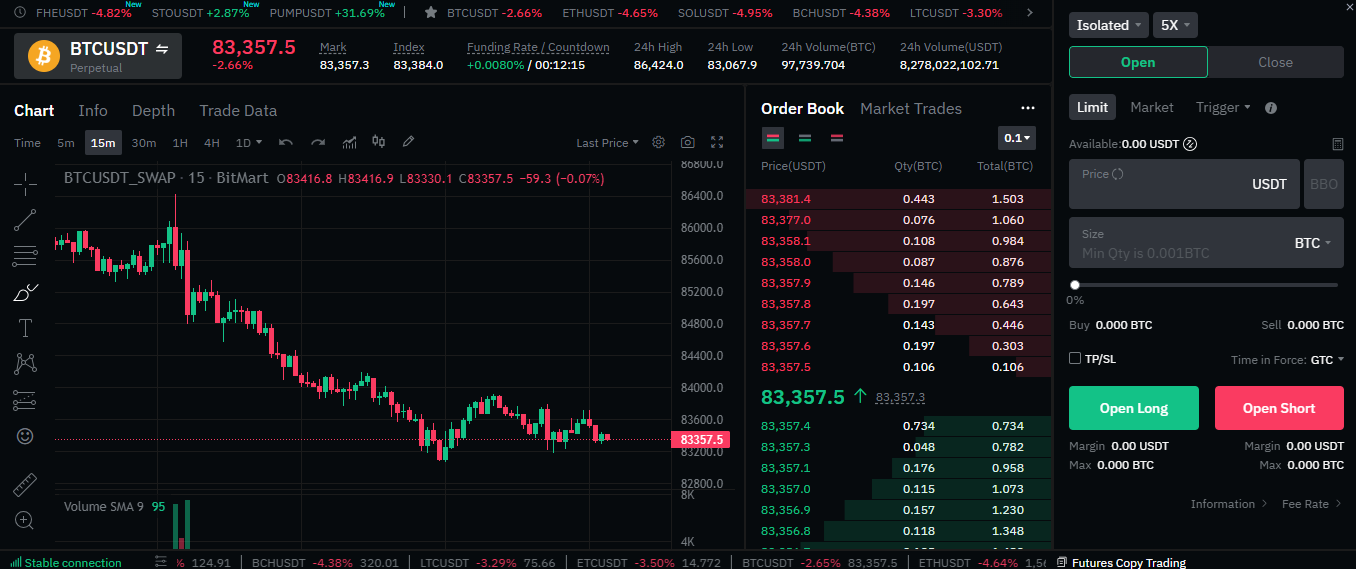
Task: Change the candlestick chart style
Action: coord(378,143)
